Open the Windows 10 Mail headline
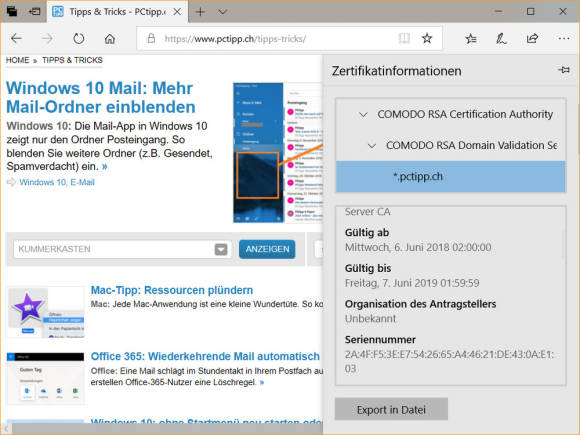 pyautogui.click(x=101, y=97)
